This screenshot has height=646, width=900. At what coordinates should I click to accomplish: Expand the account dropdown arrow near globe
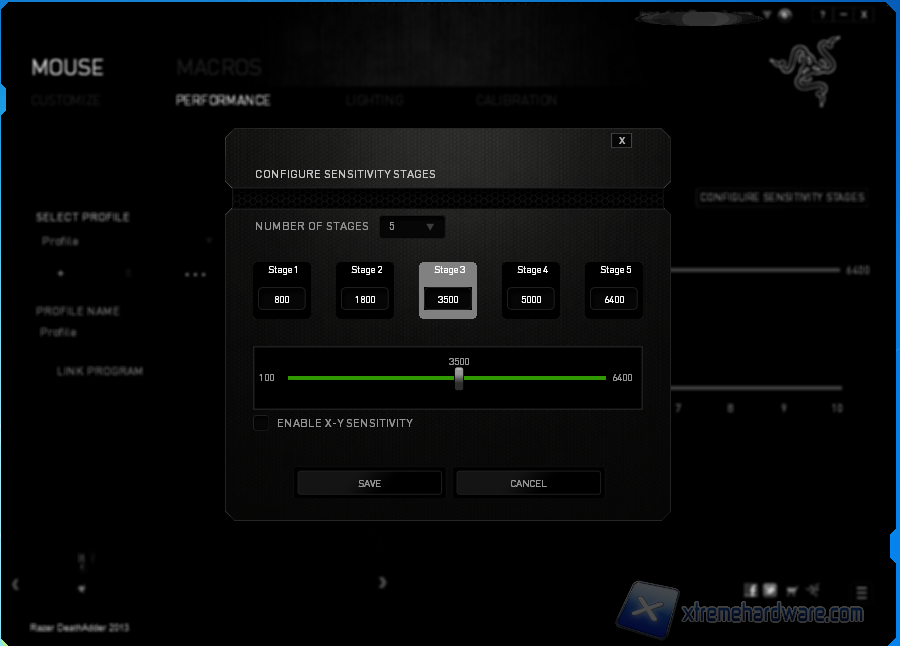[x=768, y=15]
